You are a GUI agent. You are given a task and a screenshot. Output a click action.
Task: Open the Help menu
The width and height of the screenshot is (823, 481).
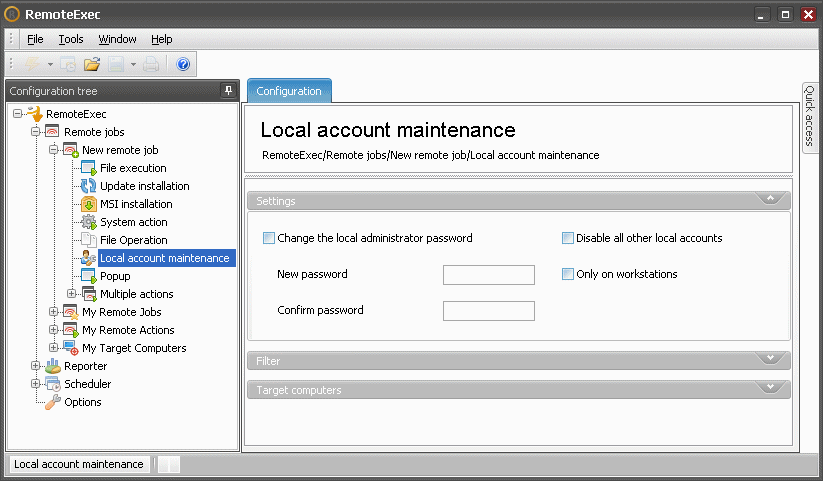[x=162, y=39]
